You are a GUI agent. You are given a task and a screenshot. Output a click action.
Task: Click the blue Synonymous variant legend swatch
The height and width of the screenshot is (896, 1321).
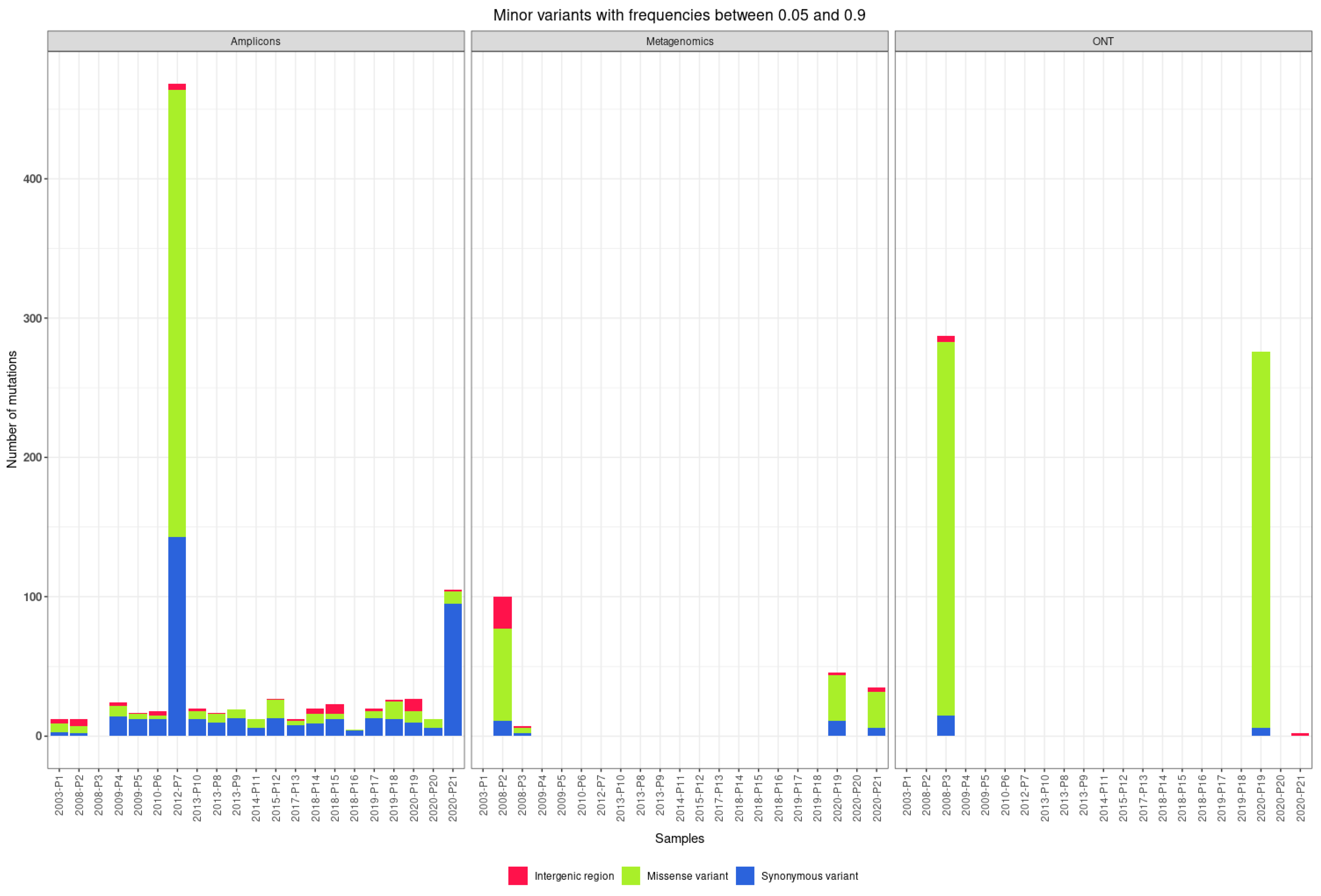(745, 876)
